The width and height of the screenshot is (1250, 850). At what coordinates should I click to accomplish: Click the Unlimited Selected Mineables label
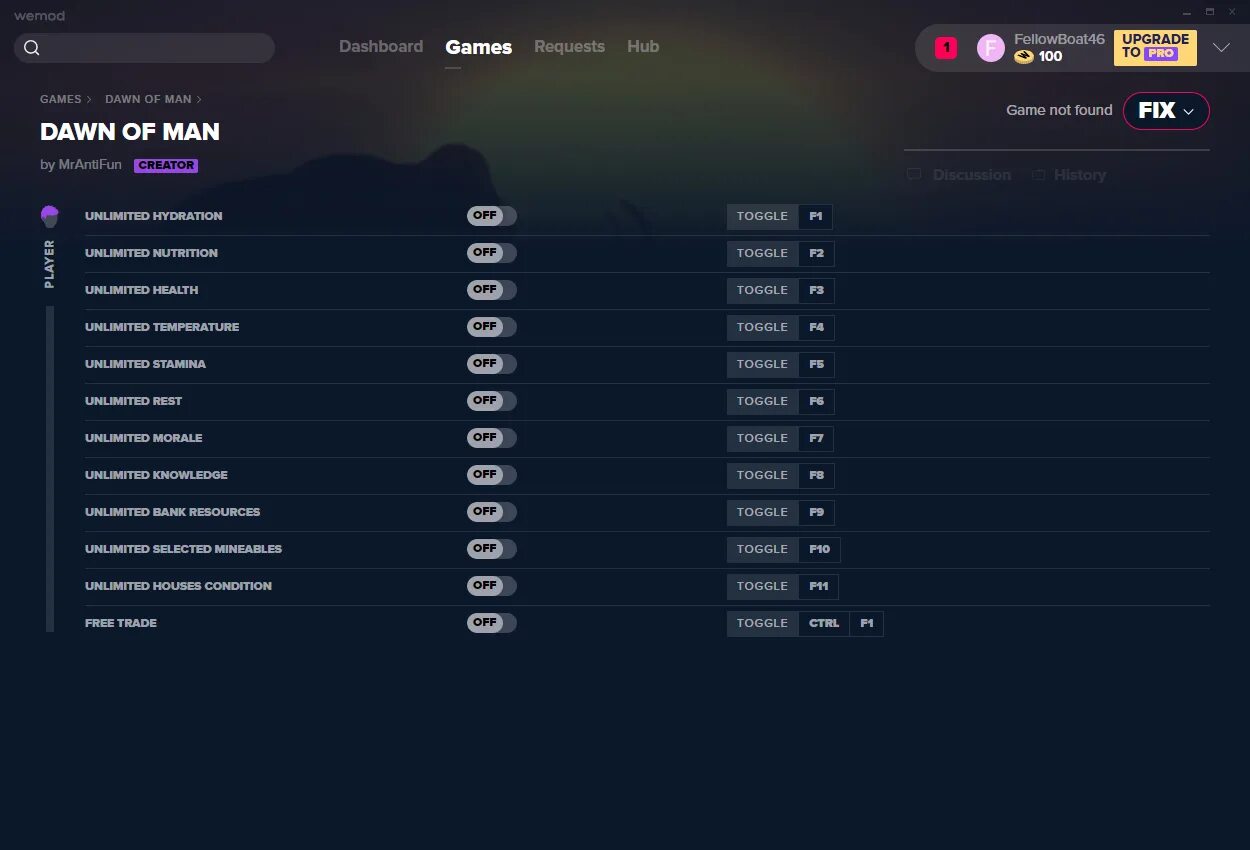183,549
